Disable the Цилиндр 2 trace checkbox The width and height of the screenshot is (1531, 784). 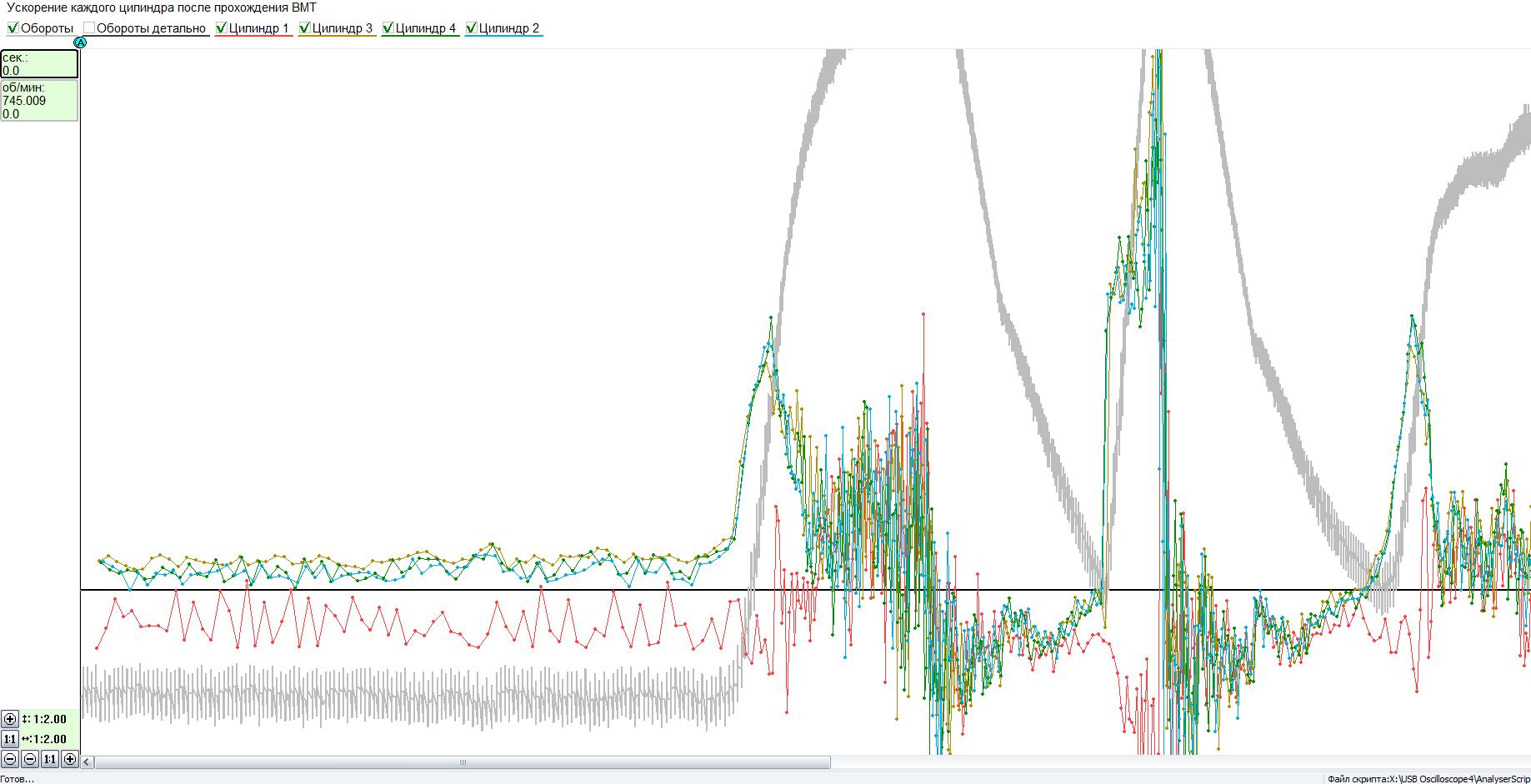472,28
